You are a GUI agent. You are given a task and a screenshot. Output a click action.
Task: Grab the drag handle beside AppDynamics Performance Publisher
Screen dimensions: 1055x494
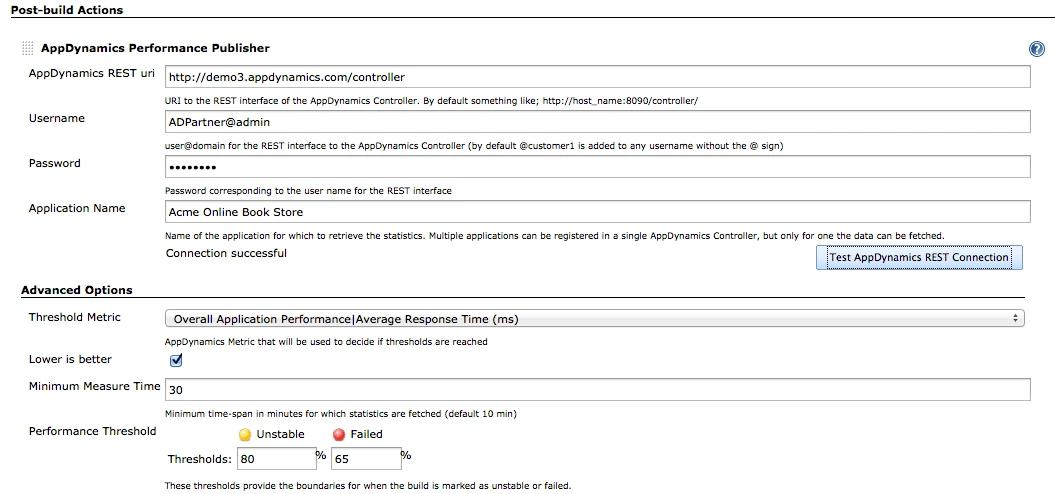(x=28, y=48)
